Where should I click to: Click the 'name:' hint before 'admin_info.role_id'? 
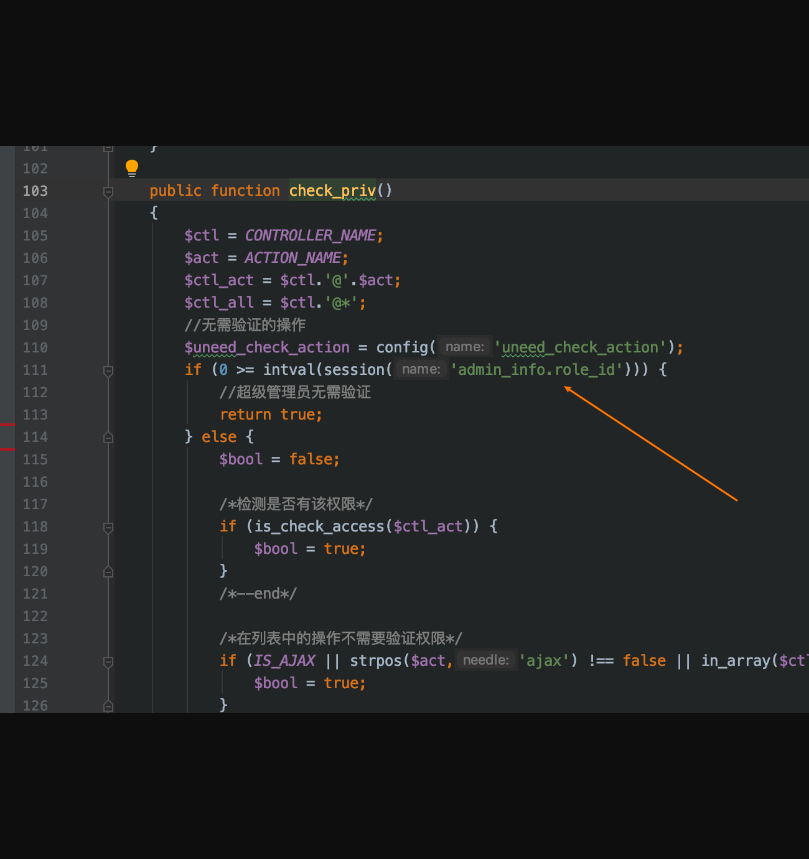(x=421, y=370)
